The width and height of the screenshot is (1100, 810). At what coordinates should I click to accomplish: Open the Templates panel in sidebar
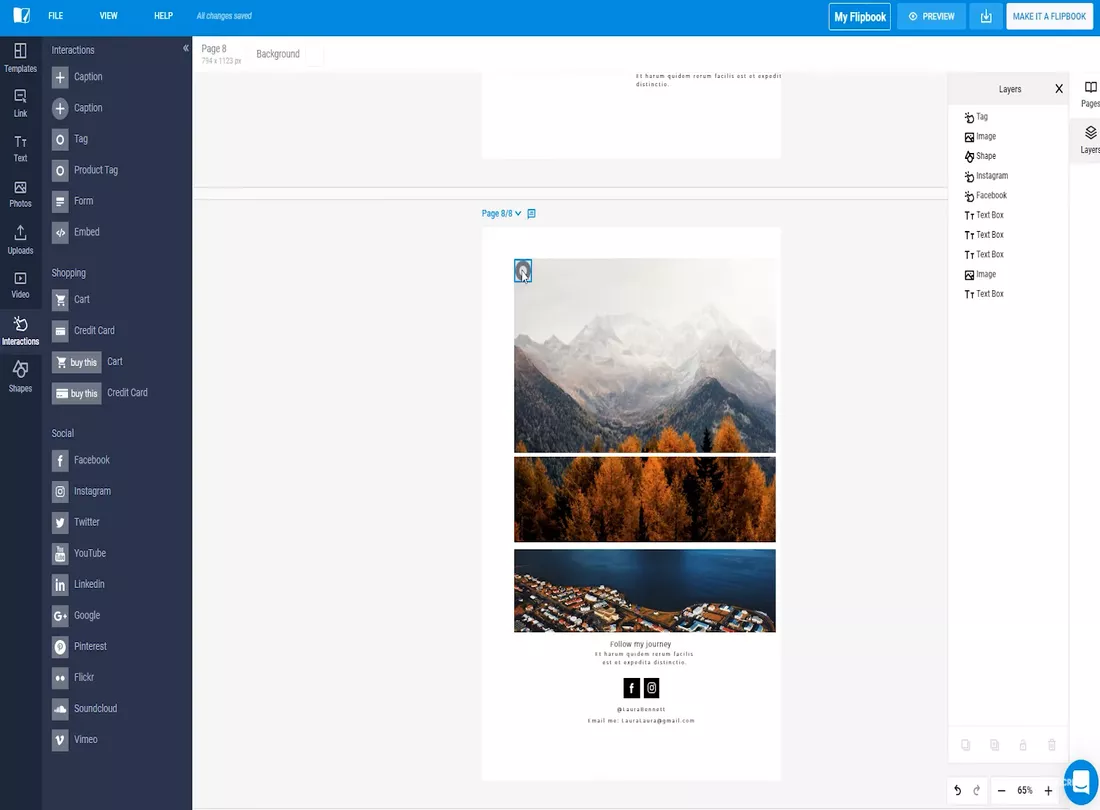(20, 57)
